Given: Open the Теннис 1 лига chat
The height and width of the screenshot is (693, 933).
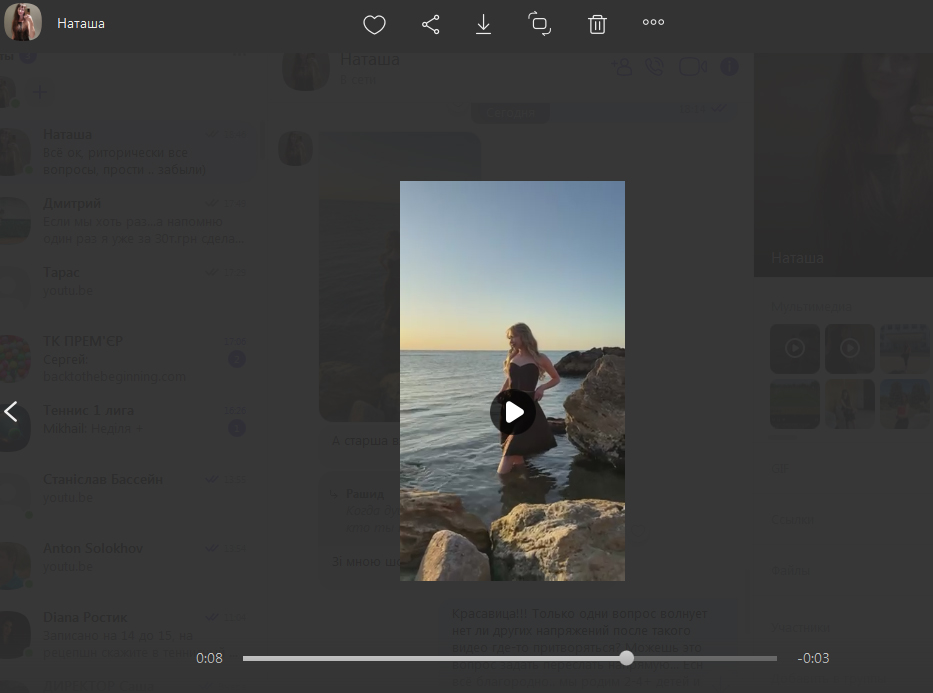Looking at the screenshot, I should (x=128, y=428).
